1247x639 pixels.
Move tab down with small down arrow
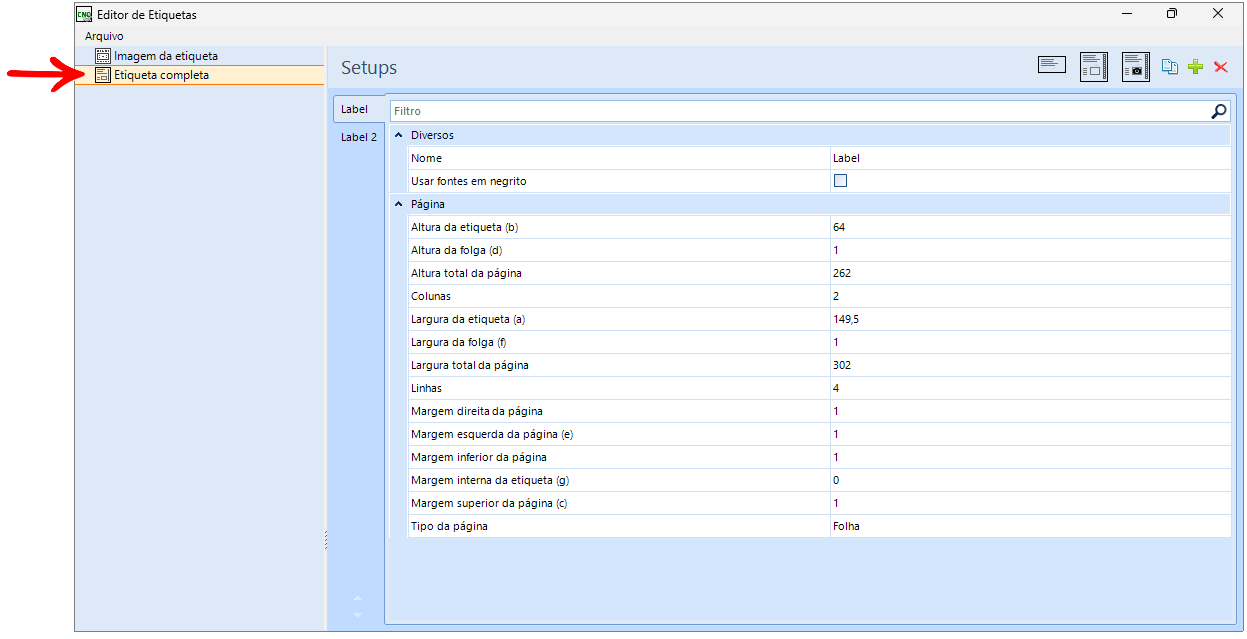click(358, 614)
